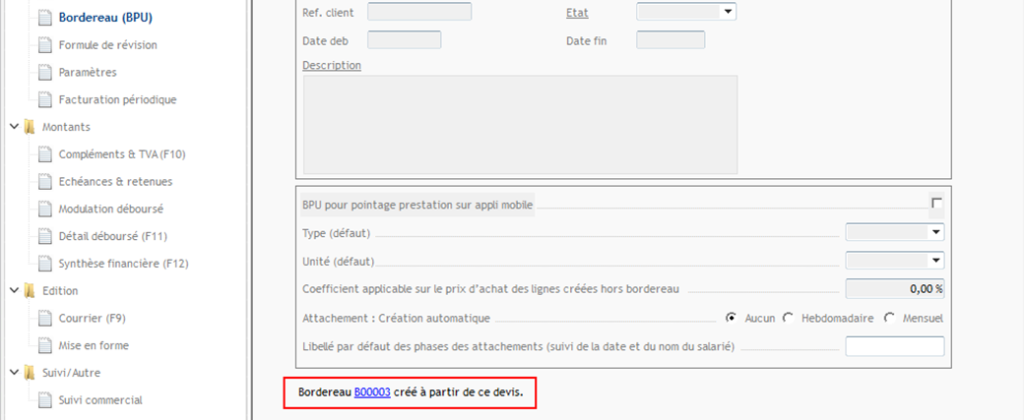Open Synthèse financière (F12)
The width and height of the screenshot is (1024, 420).
123,264
